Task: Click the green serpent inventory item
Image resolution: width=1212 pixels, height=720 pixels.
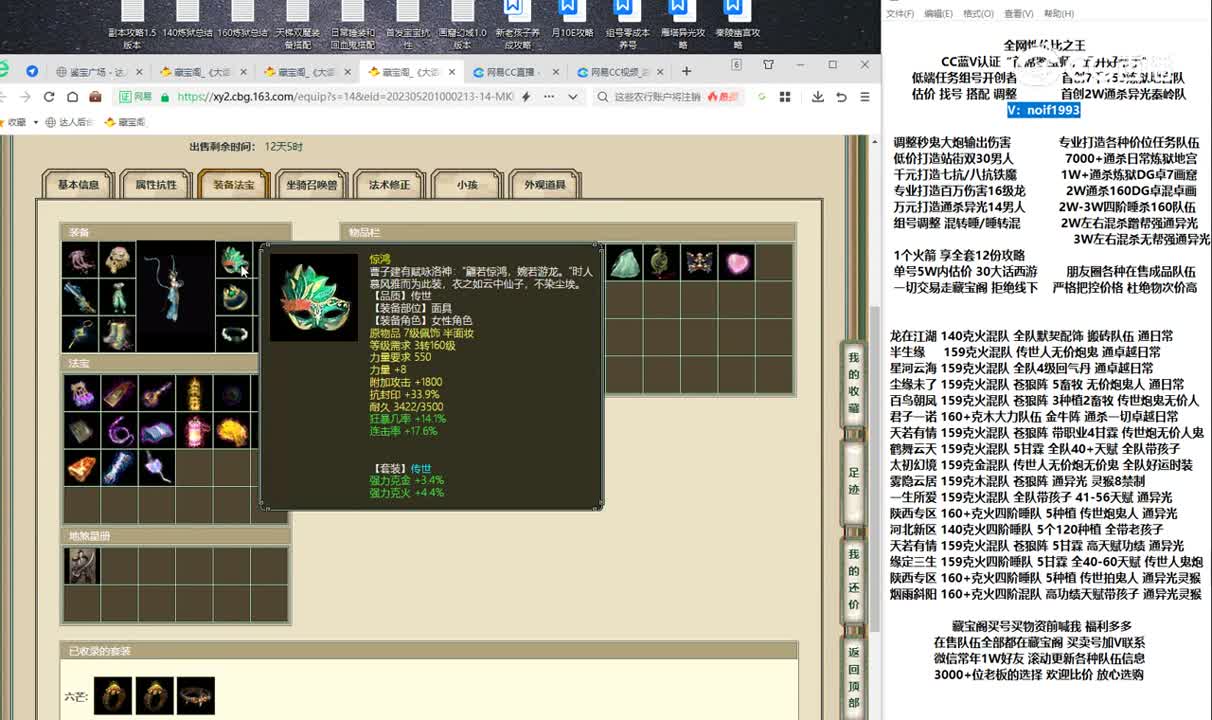Action: 662,262
